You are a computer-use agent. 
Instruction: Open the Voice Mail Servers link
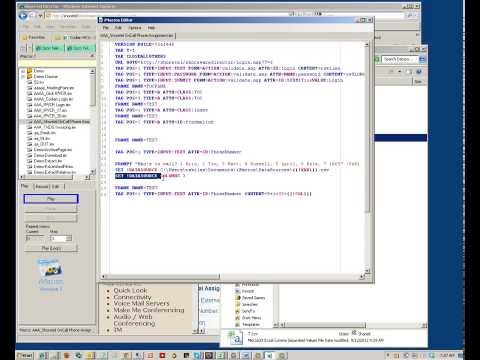141,303
